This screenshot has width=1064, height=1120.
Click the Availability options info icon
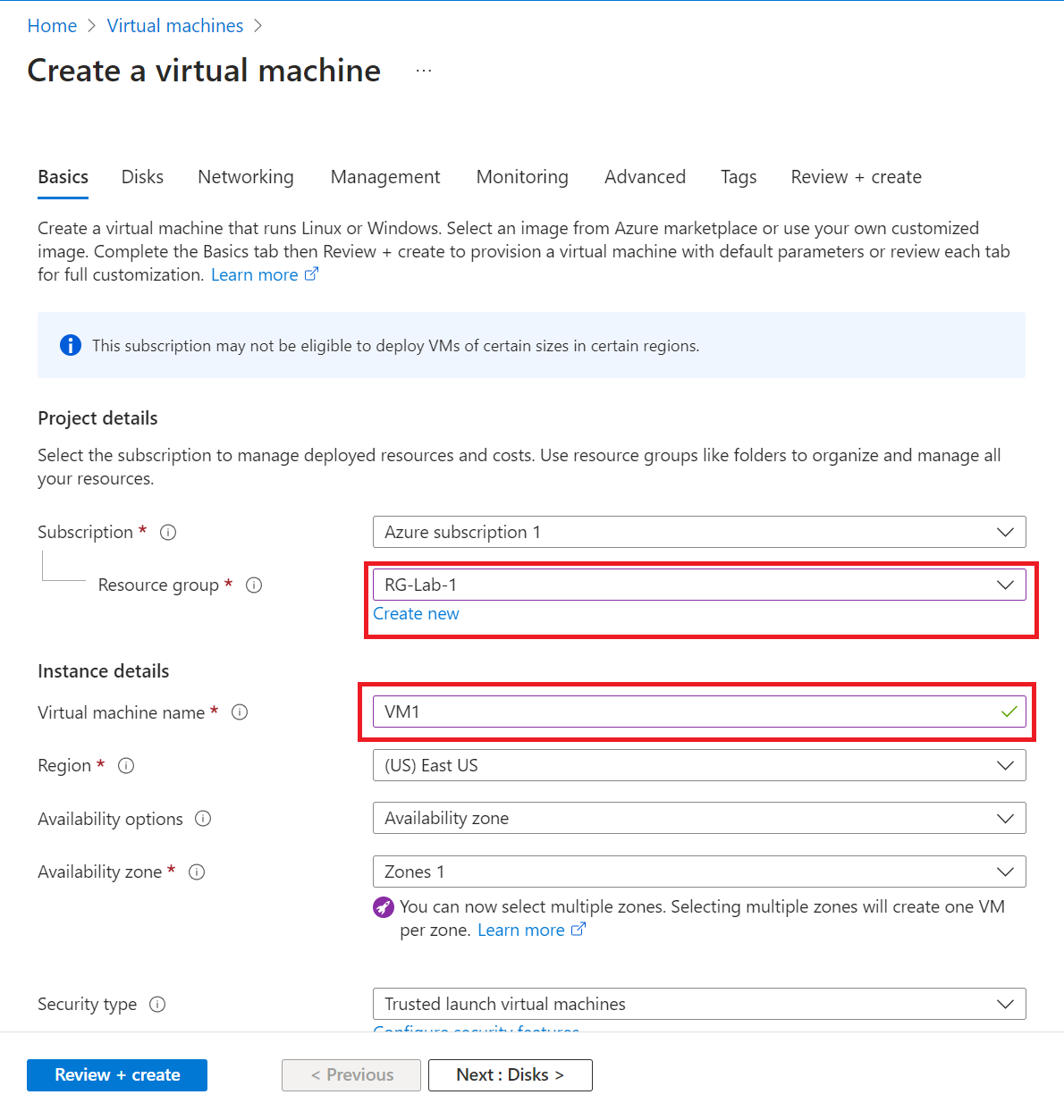[x=203, y=818]
